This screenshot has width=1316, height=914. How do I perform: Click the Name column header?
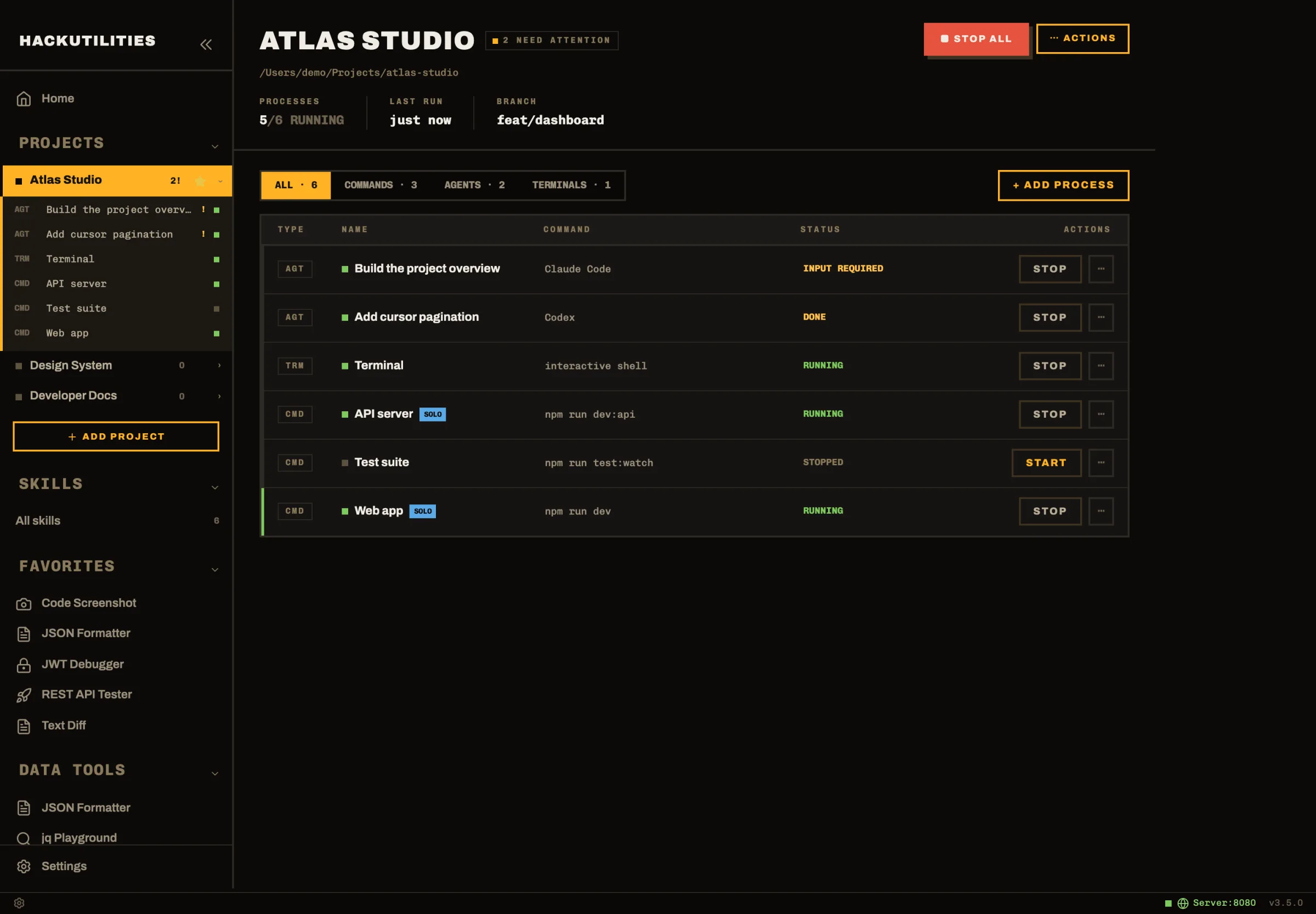(354, 229)
